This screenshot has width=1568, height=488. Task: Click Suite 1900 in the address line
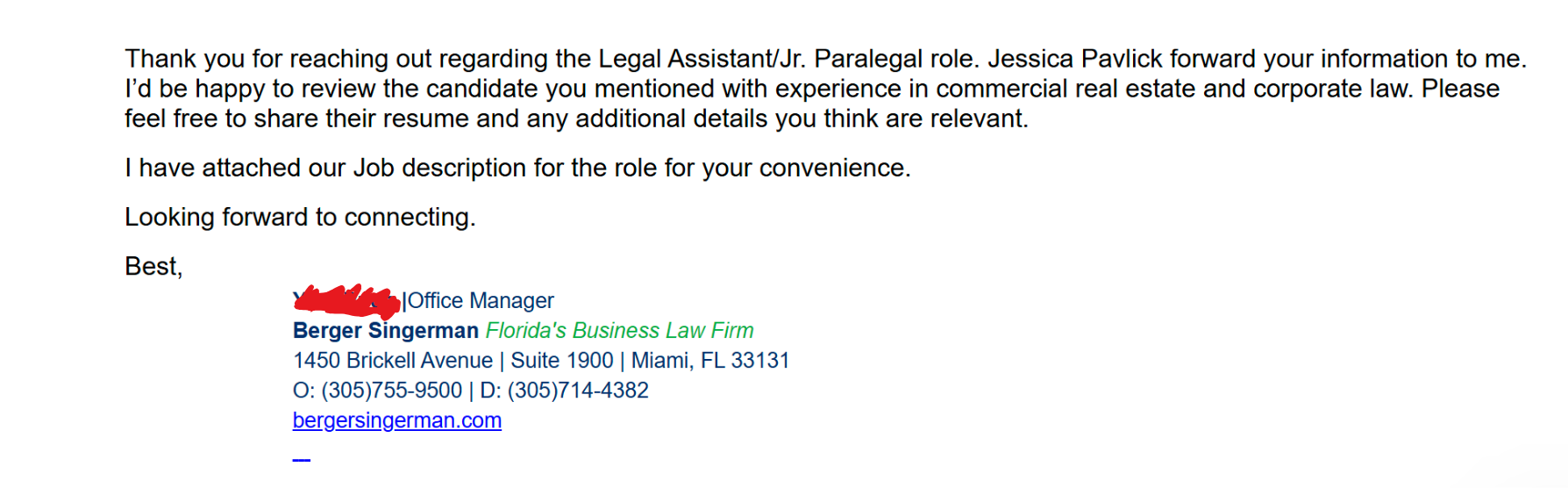561,361
